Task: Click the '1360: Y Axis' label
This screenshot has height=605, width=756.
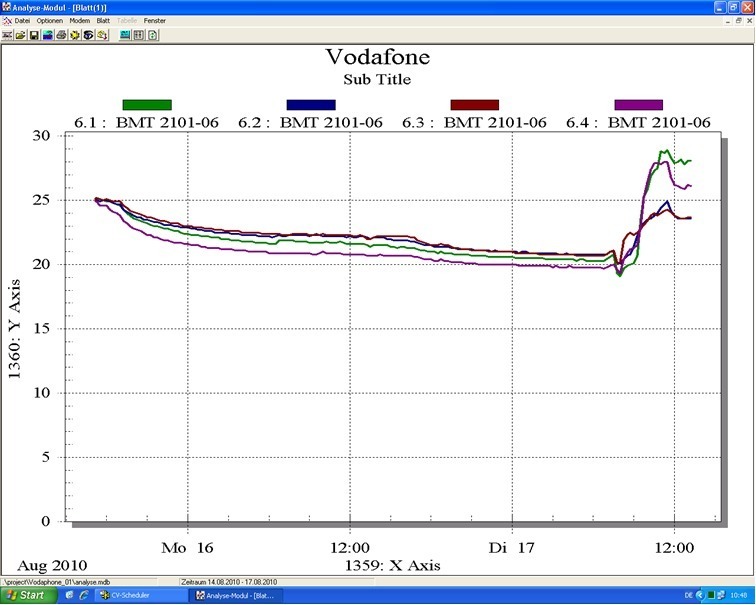Action: tap(14, 329)
